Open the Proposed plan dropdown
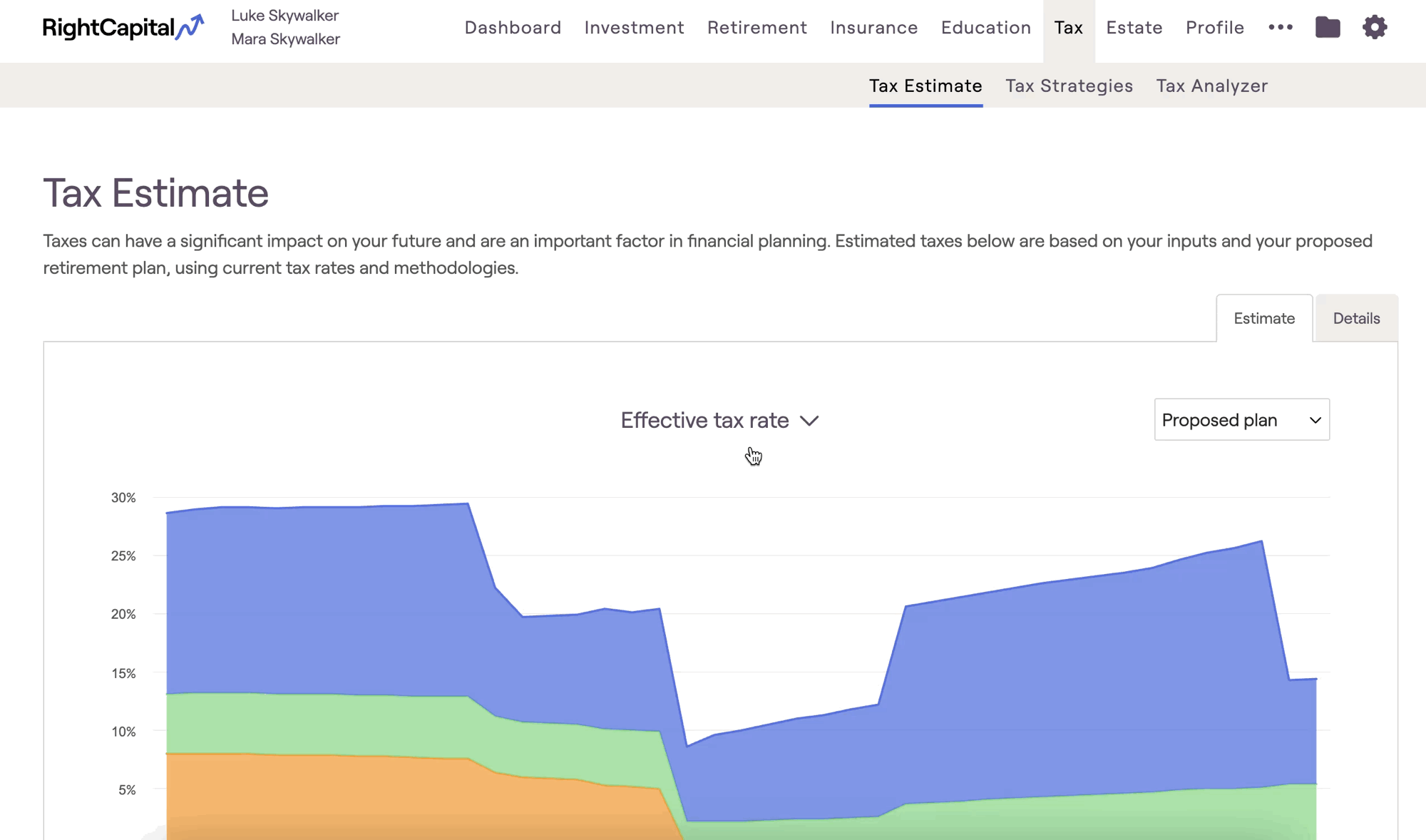This screenshot has height=840, width=1426. coord(1241,419)
